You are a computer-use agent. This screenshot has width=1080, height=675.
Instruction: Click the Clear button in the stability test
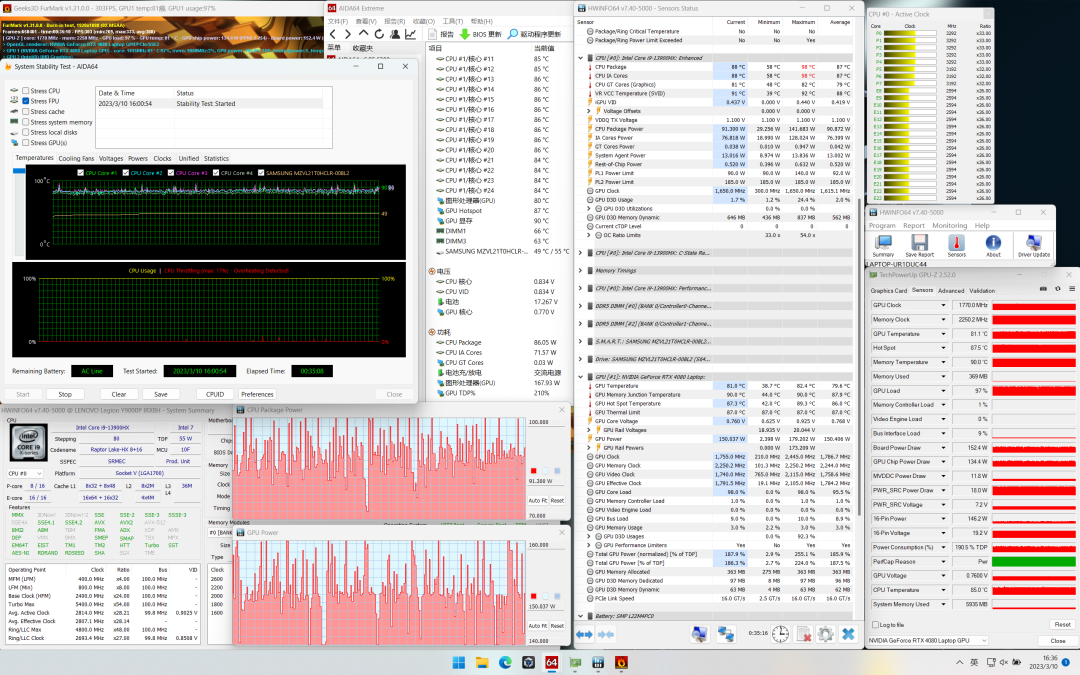(118, 395)
